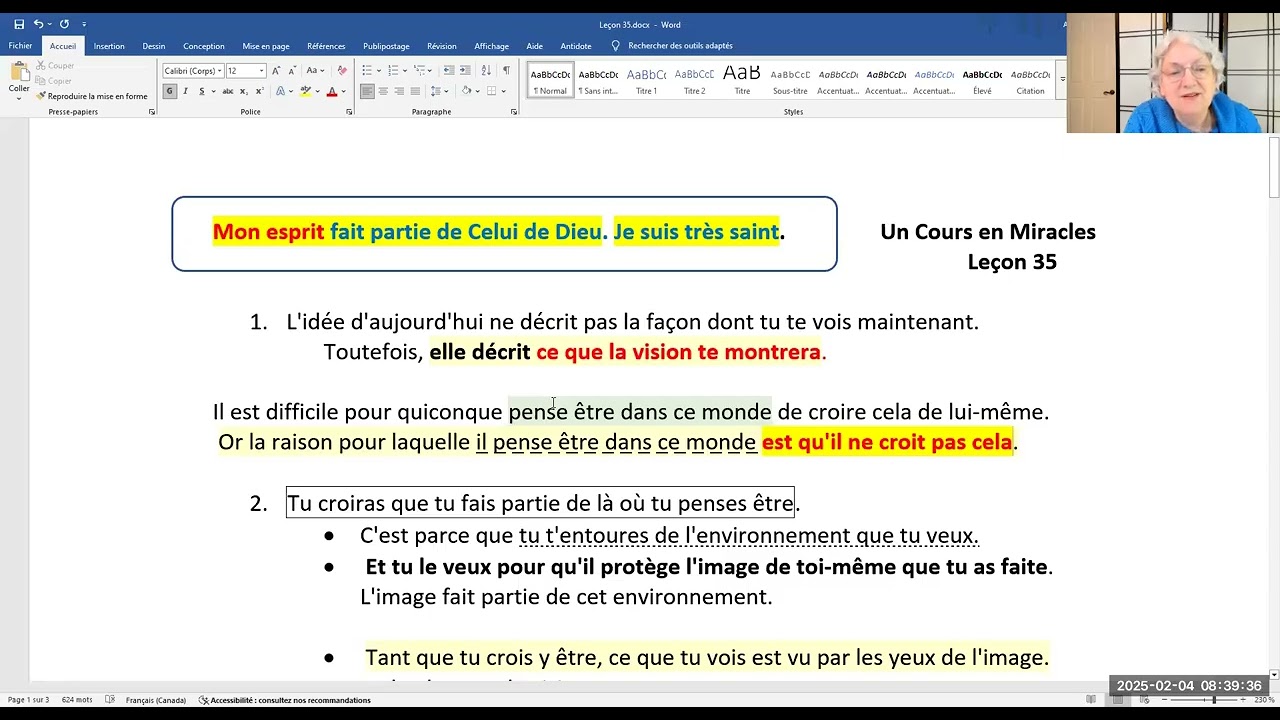Open the Presse-papiers dialog launcher

(152, 112)
